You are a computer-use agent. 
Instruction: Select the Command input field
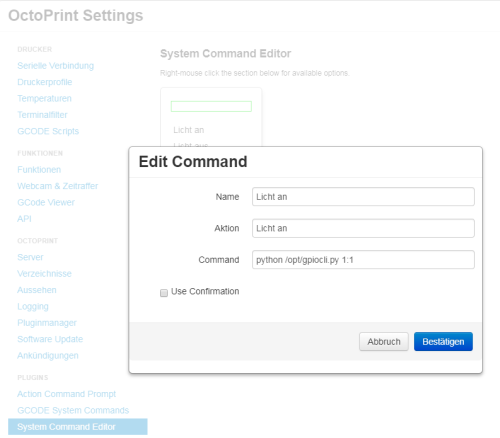click(x=363, y=260)
